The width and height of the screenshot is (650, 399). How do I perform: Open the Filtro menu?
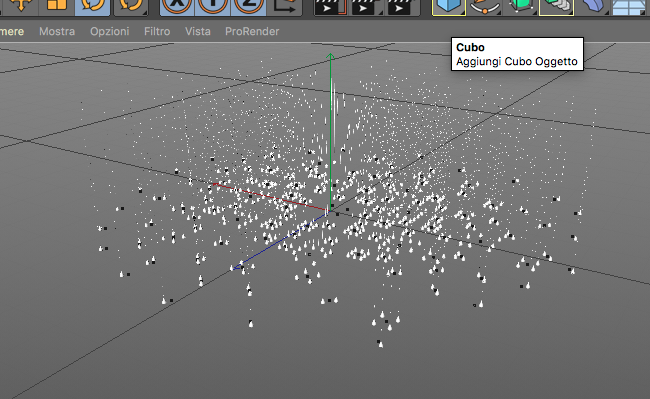tap(157, 31)
